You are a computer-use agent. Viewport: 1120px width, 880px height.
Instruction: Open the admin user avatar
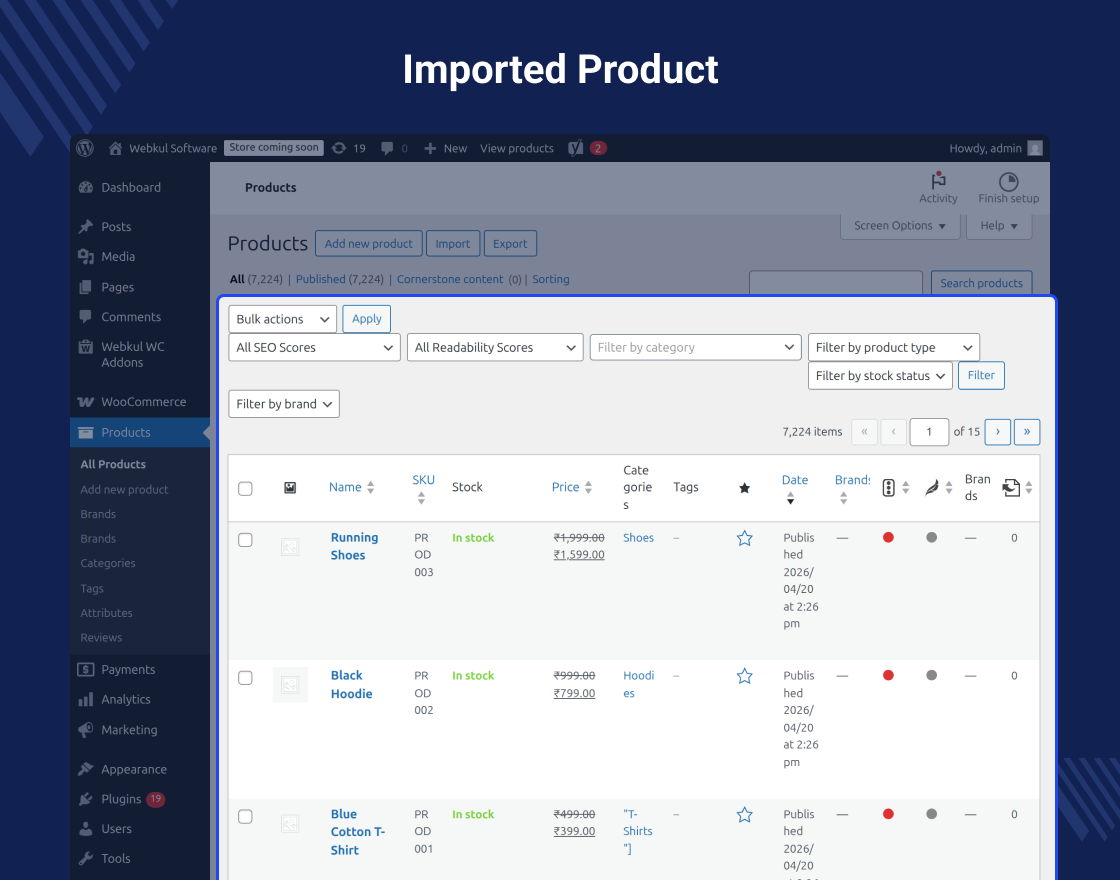tap(1034, 148)
